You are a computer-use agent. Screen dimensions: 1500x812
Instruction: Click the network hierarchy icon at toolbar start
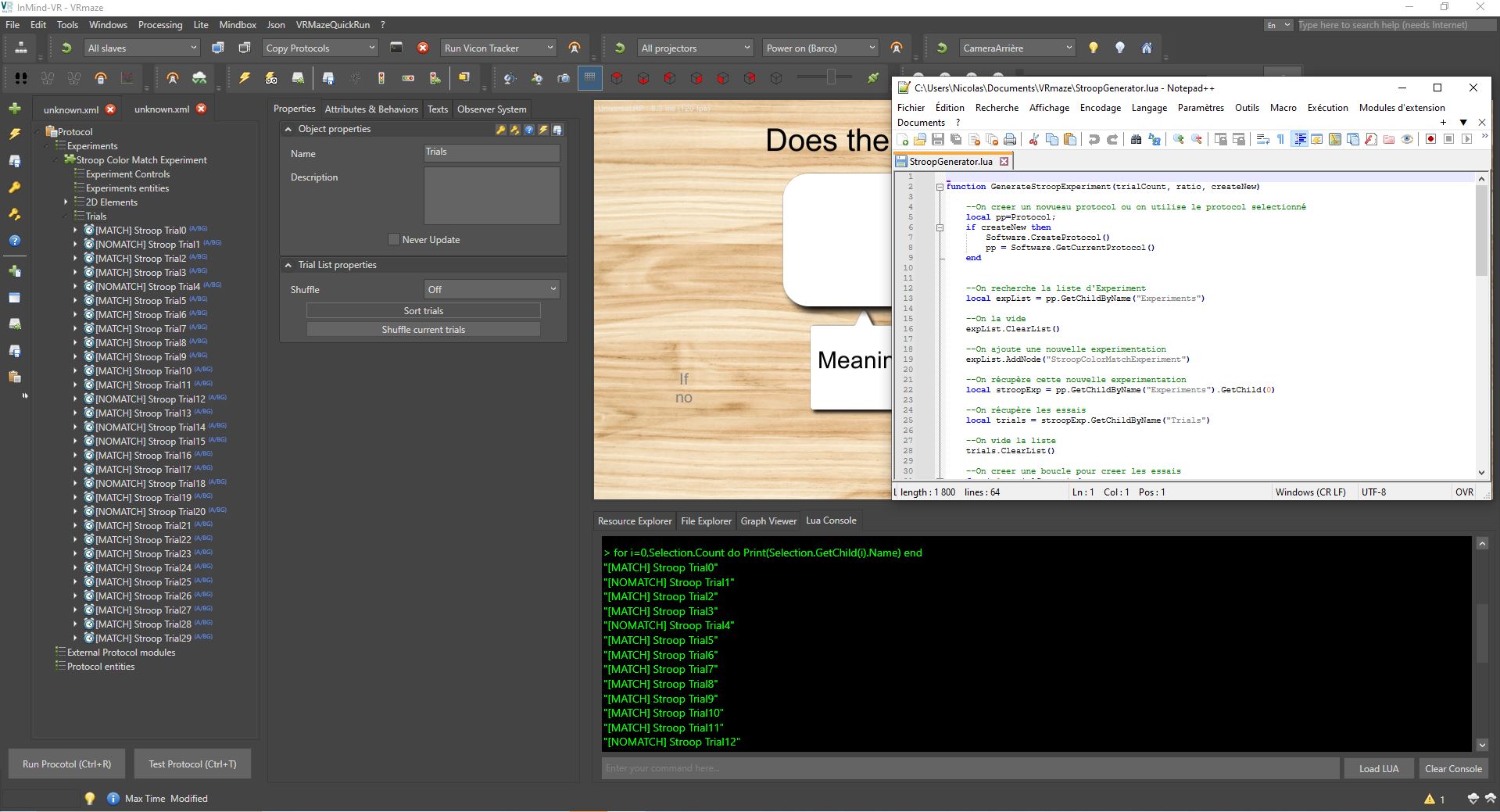pyautogui.click(x=21, y=48)
